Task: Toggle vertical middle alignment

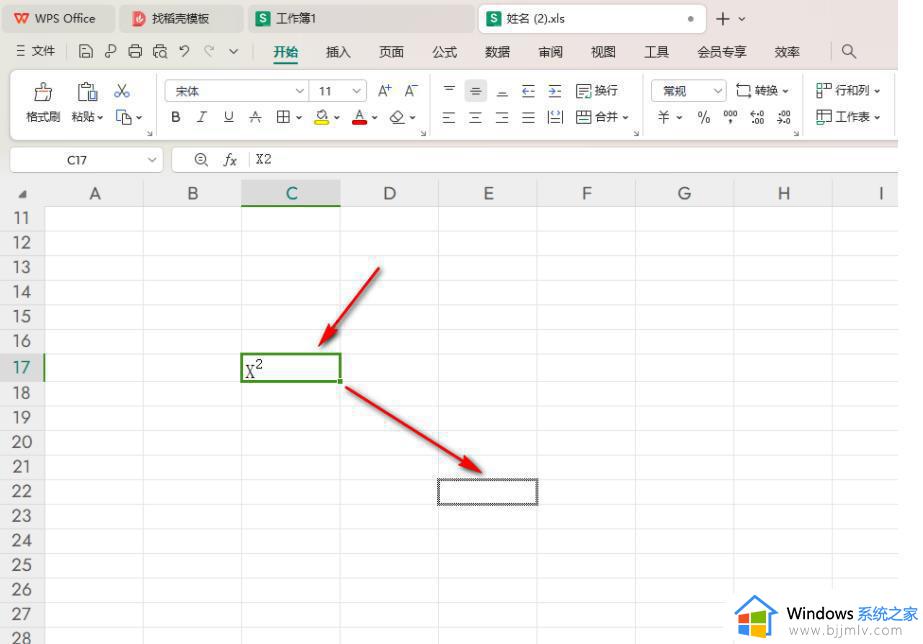Action: 476,91
